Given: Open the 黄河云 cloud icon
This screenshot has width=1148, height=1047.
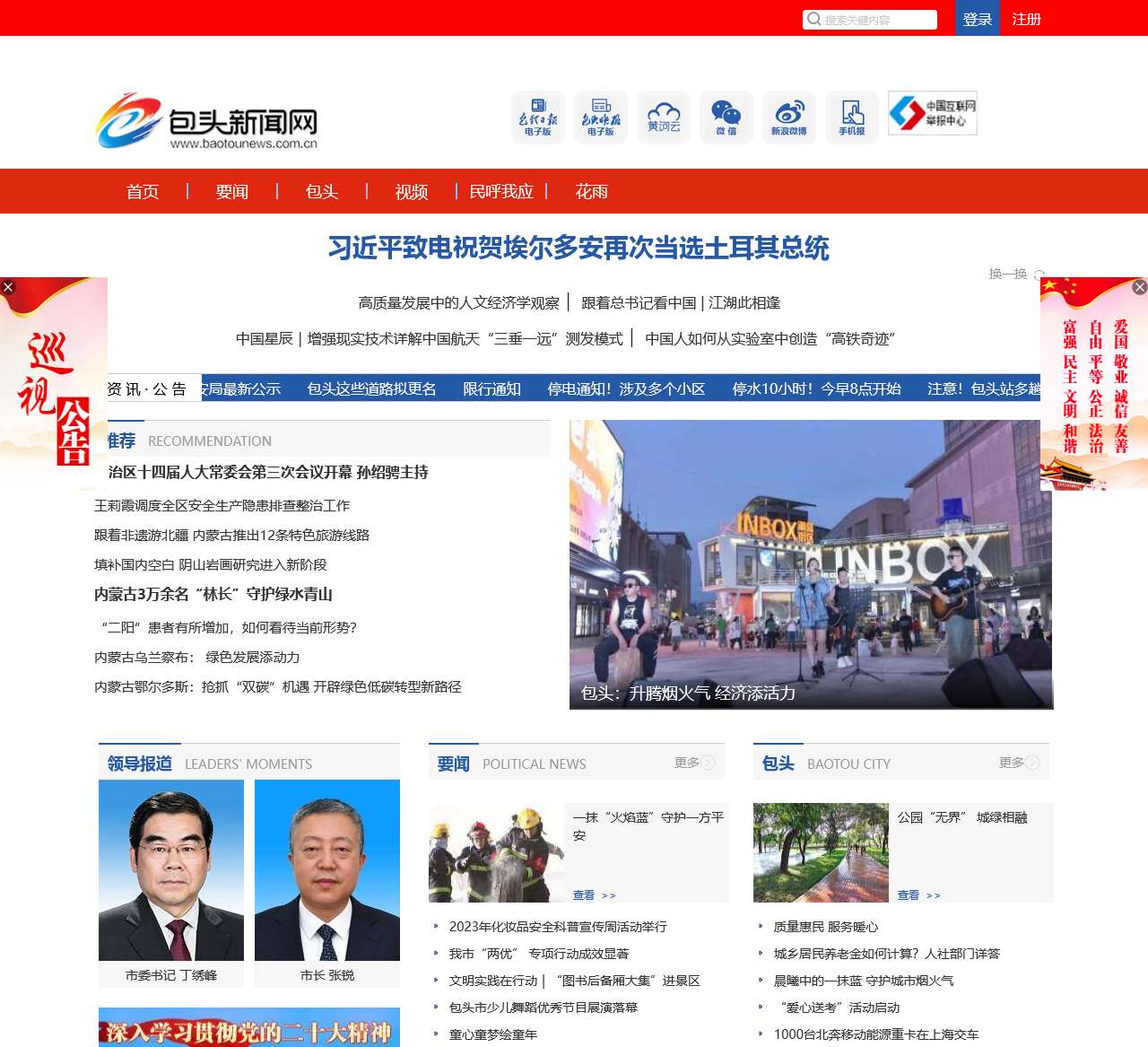Looking at the screenshot, I should pyautogui.click(x=664, y=117).
